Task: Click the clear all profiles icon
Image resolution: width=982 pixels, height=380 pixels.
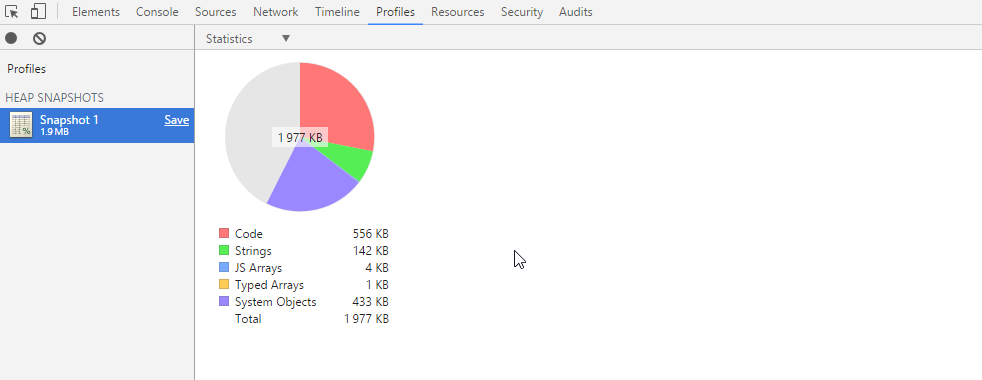Action: (x=39, y=39)
